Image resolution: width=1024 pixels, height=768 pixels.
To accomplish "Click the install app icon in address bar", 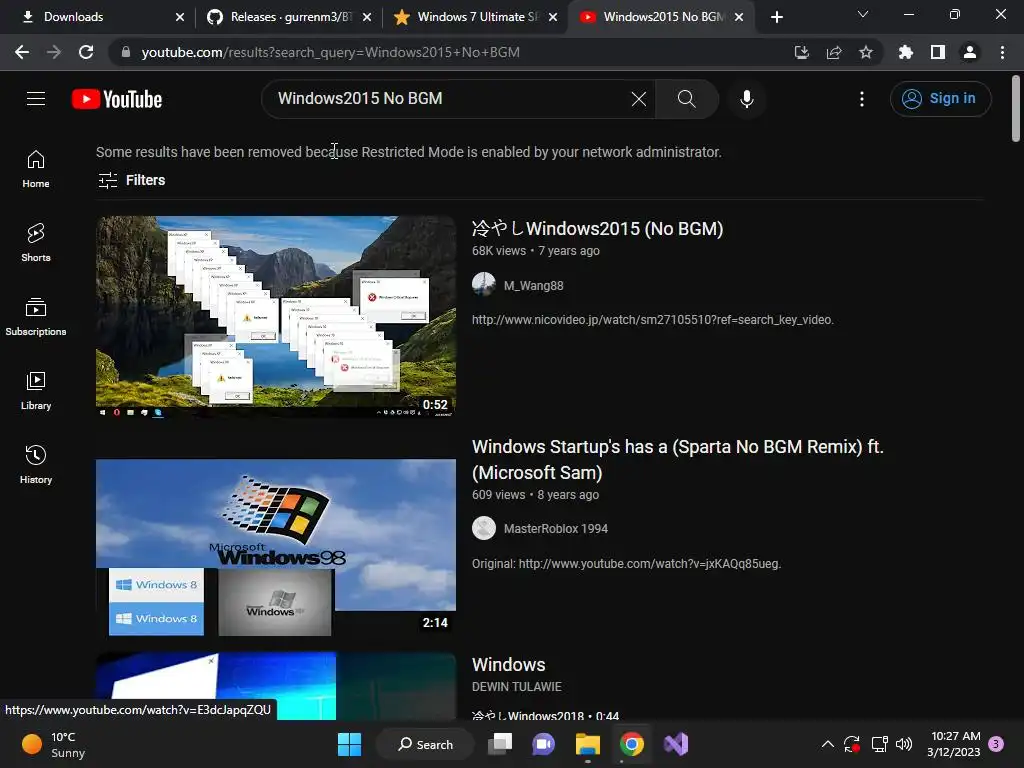I will pyautogui.click(x=801, y=52).
